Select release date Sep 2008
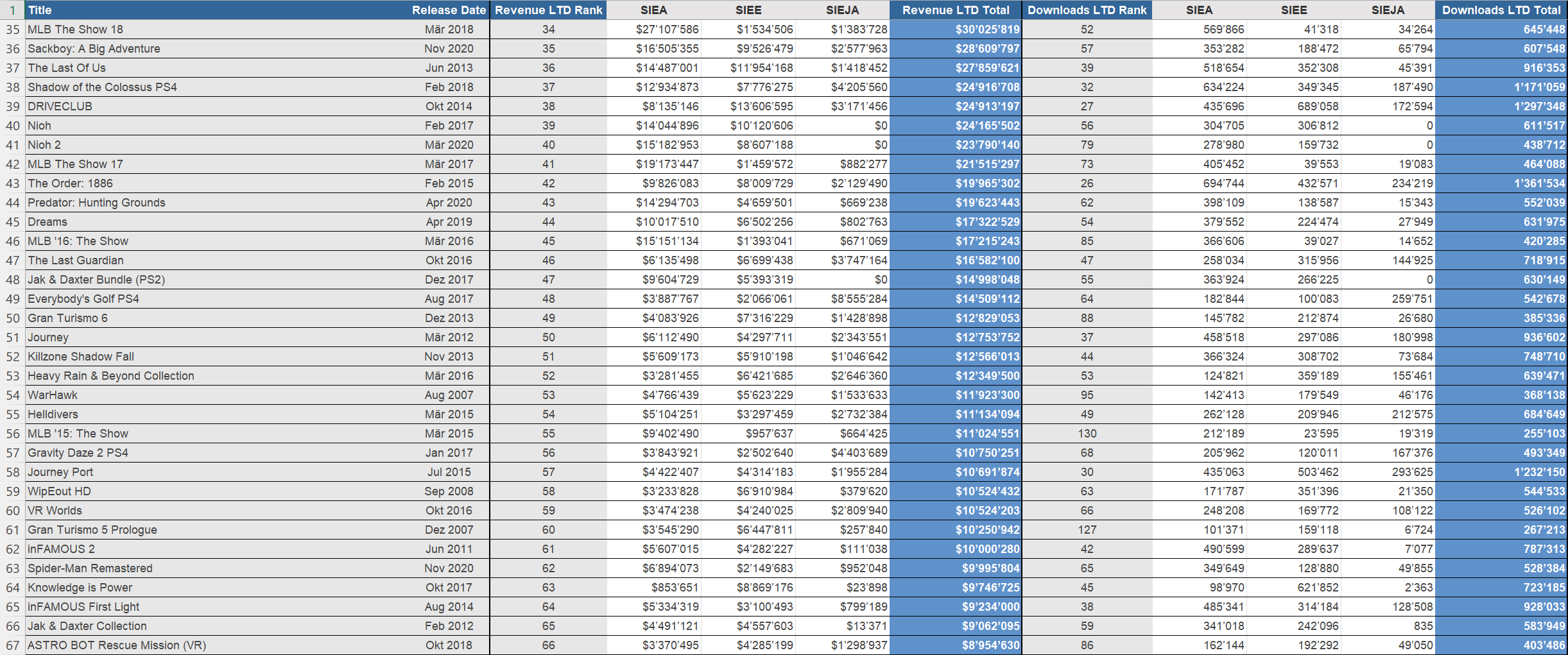The width and height of the screenshot is (1568, 655). 449,491
